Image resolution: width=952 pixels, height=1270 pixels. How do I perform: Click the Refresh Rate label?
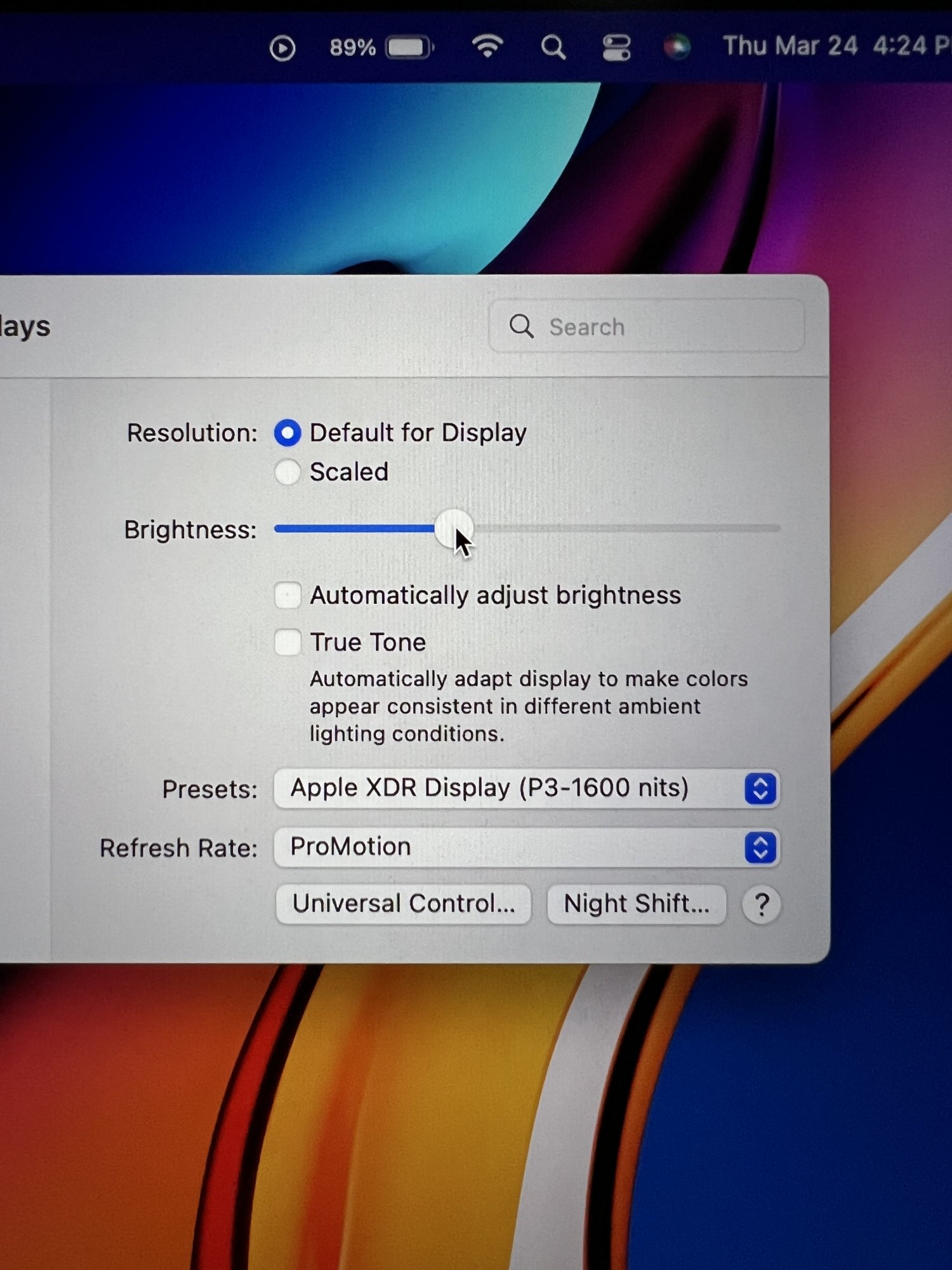click(x=179, y=848)
